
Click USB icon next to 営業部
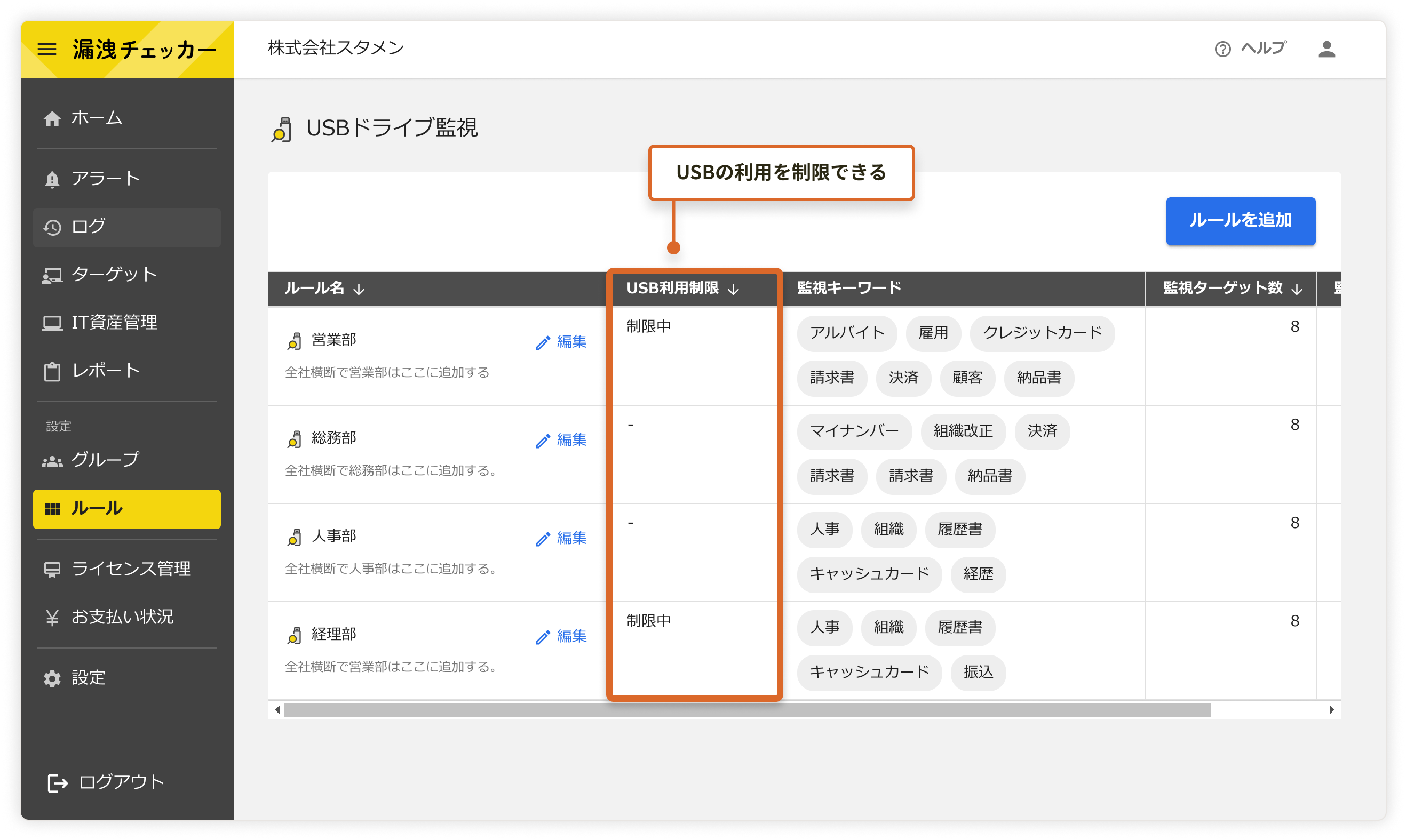tap(294, 341)
